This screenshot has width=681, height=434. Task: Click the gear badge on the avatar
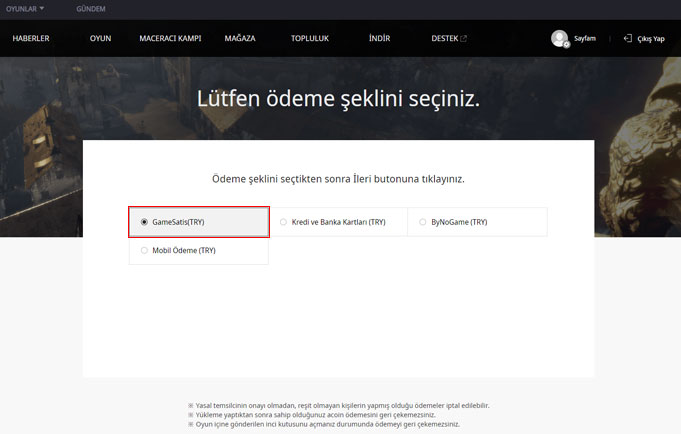click(566, 45)
